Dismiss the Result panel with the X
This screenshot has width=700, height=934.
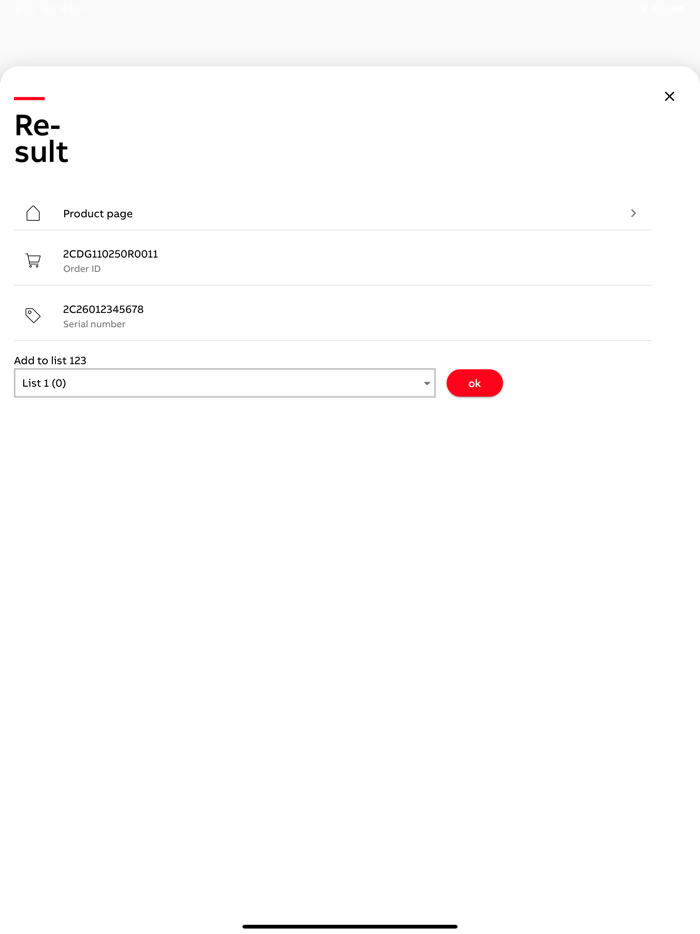click(x=669, y=96)
